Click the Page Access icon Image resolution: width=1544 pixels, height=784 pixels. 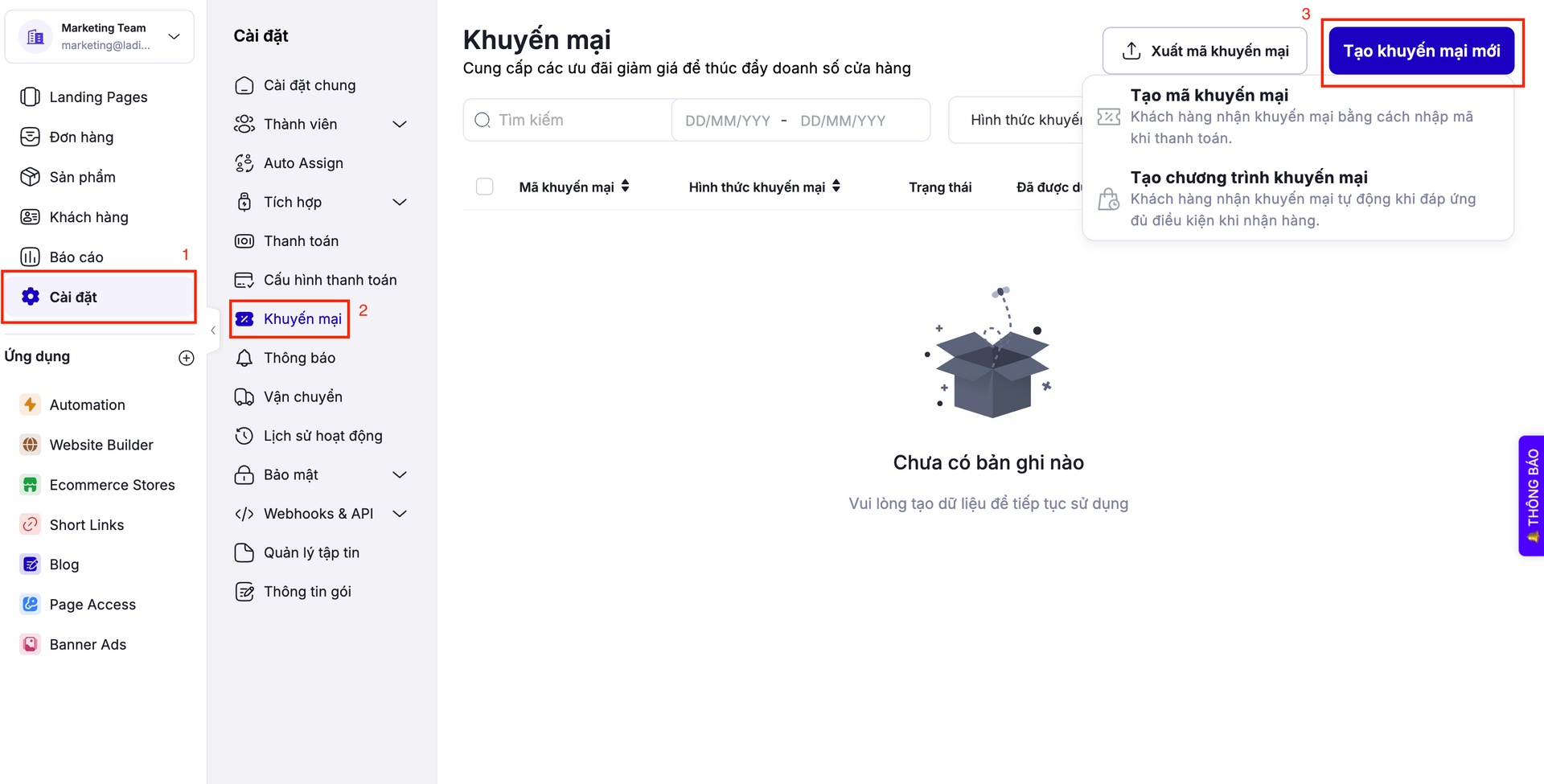pyautogui.click(x=30, y=604)
